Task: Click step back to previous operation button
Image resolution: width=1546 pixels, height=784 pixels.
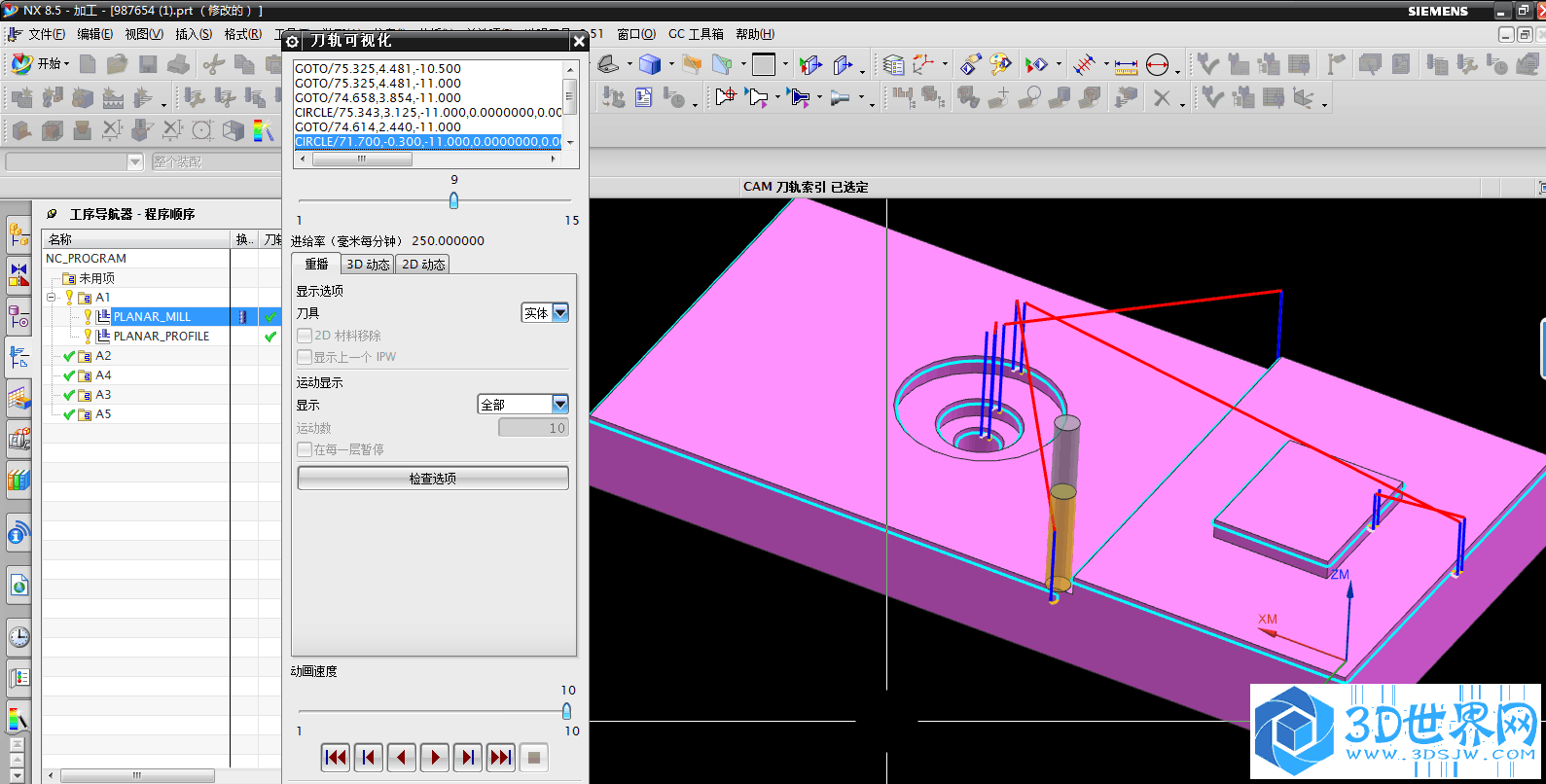Action: click(x=369, y=758)
